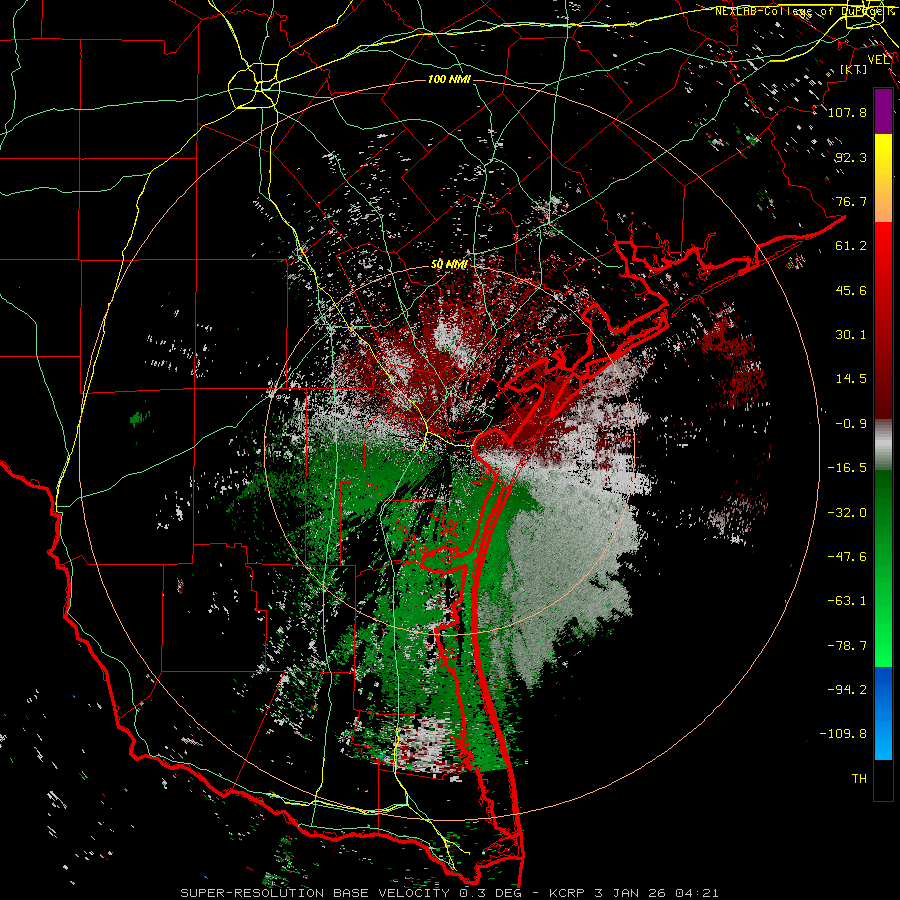Click the VEL legend title
This screenshot has height=900, width=900.
click(x=879, y=60)
